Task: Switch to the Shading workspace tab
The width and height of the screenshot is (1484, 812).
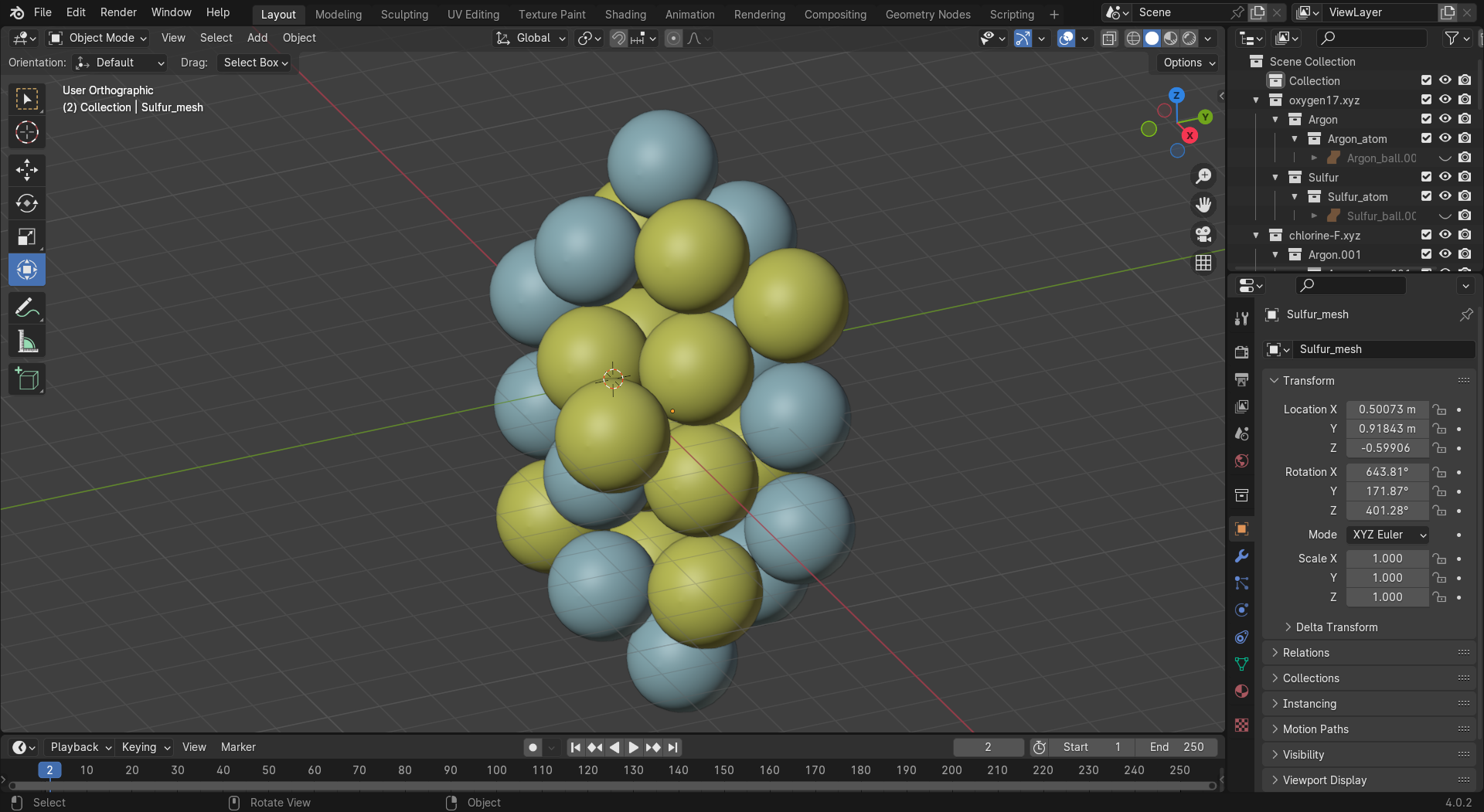Action: [x=625, y=14]
